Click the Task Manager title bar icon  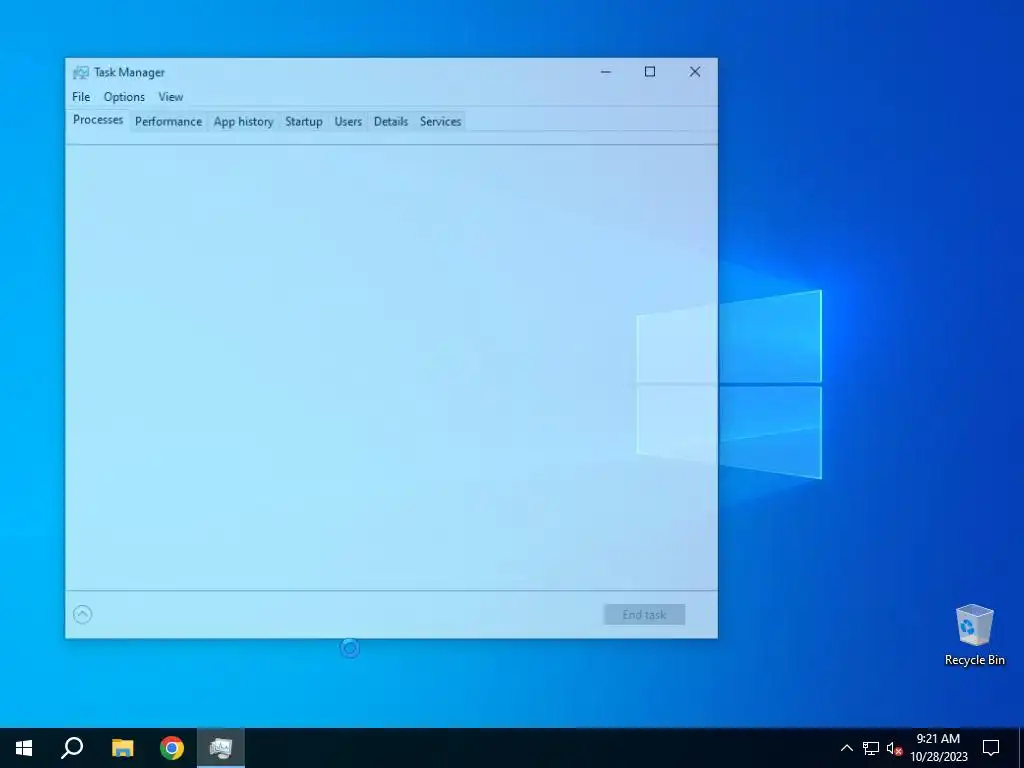click(x=81, y=72)
